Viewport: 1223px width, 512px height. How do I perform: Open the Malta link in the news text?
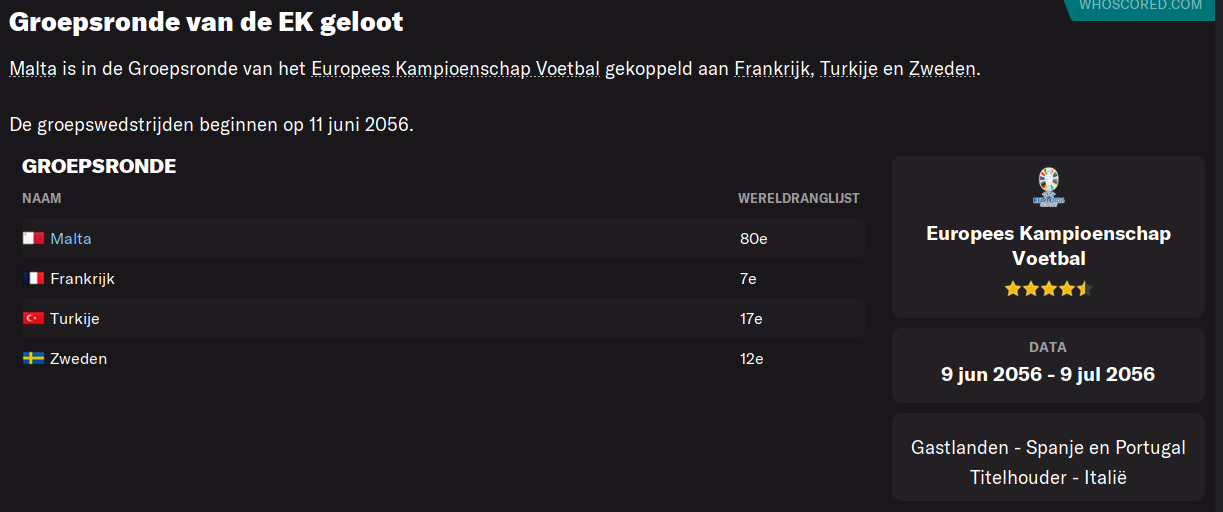33,69
